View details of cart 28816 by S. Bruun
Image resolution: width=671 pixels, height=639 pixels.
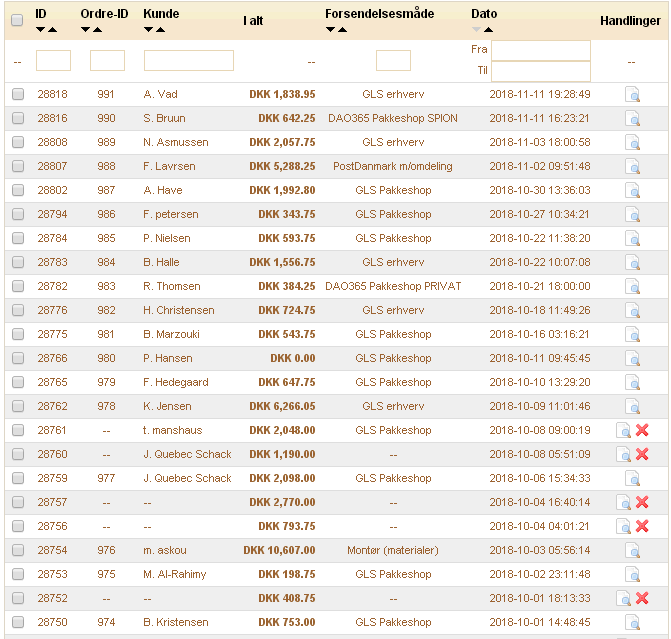coord(632,118)
